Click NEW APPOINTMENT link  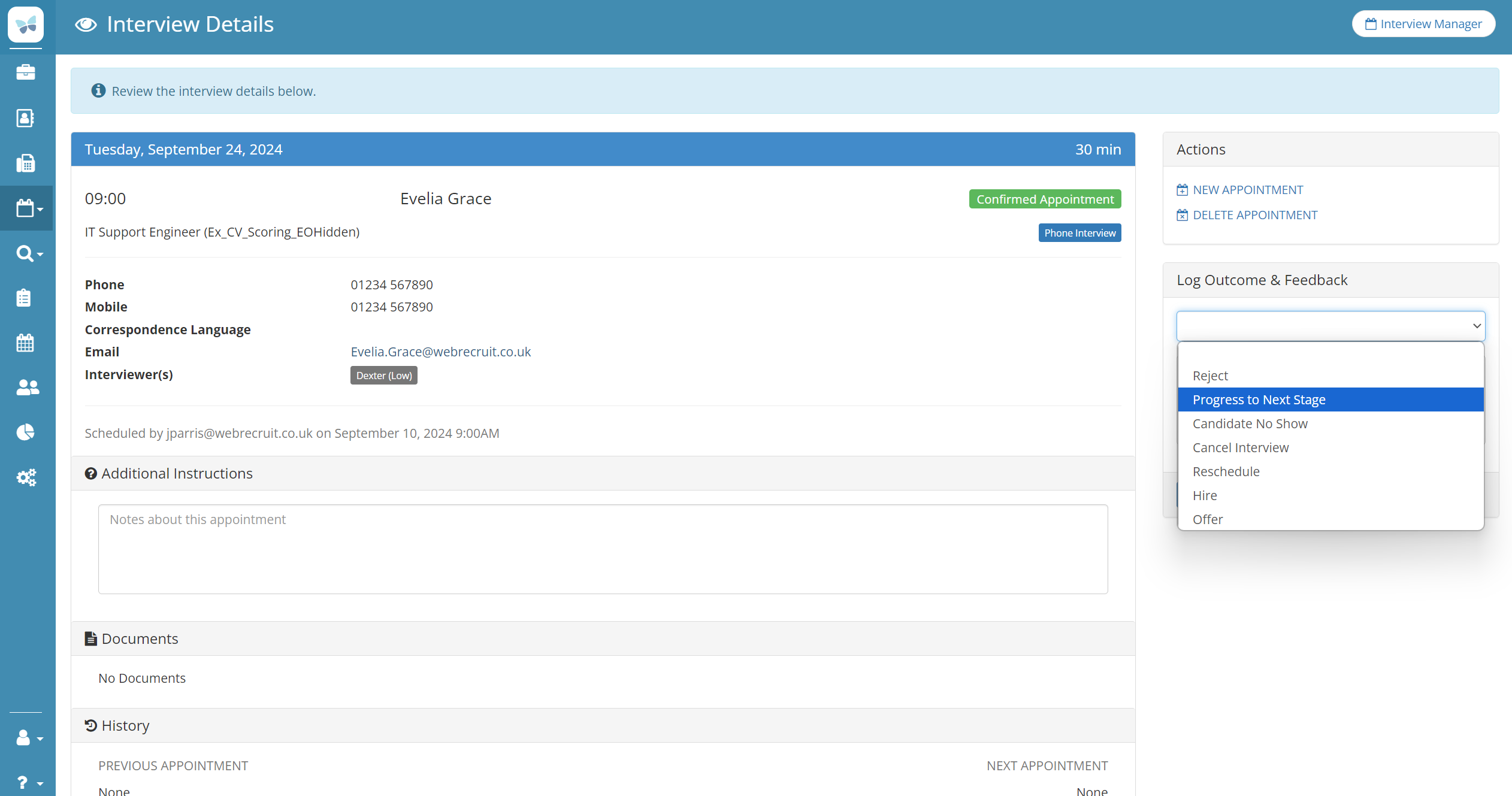(x=1247, y=190)
